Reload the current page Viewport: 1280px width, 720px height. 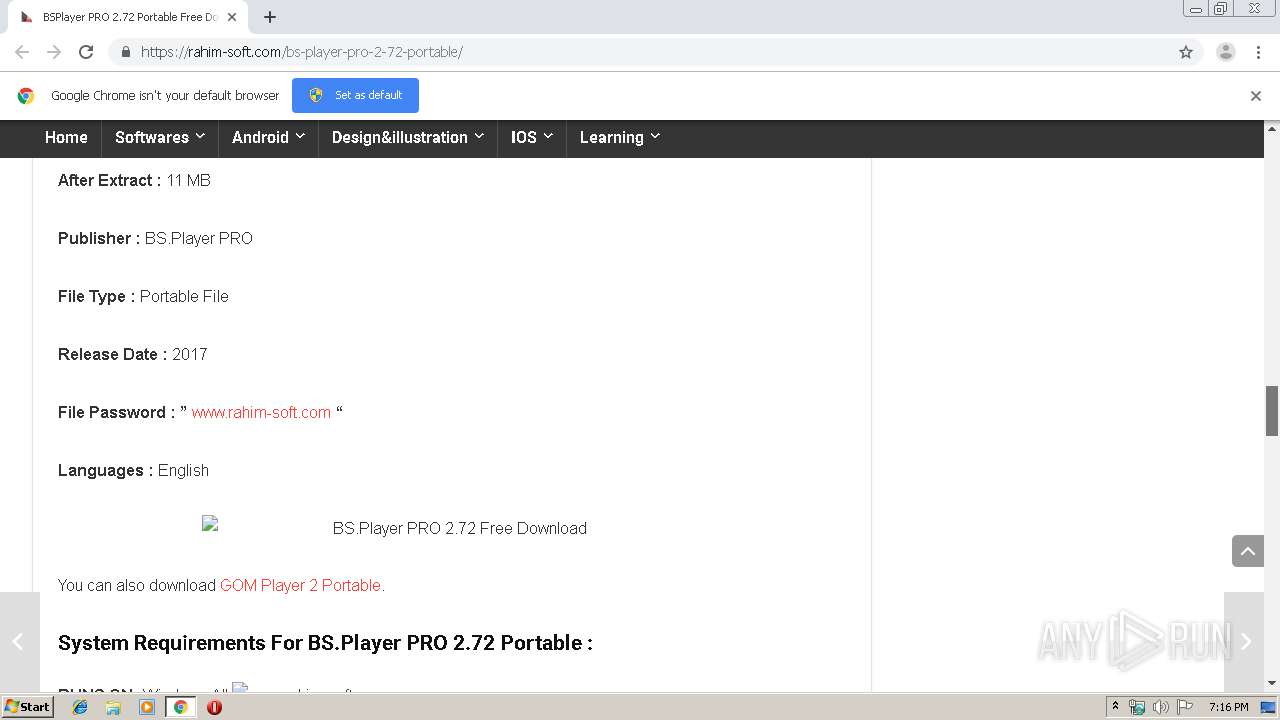click(x=86, y=52)
